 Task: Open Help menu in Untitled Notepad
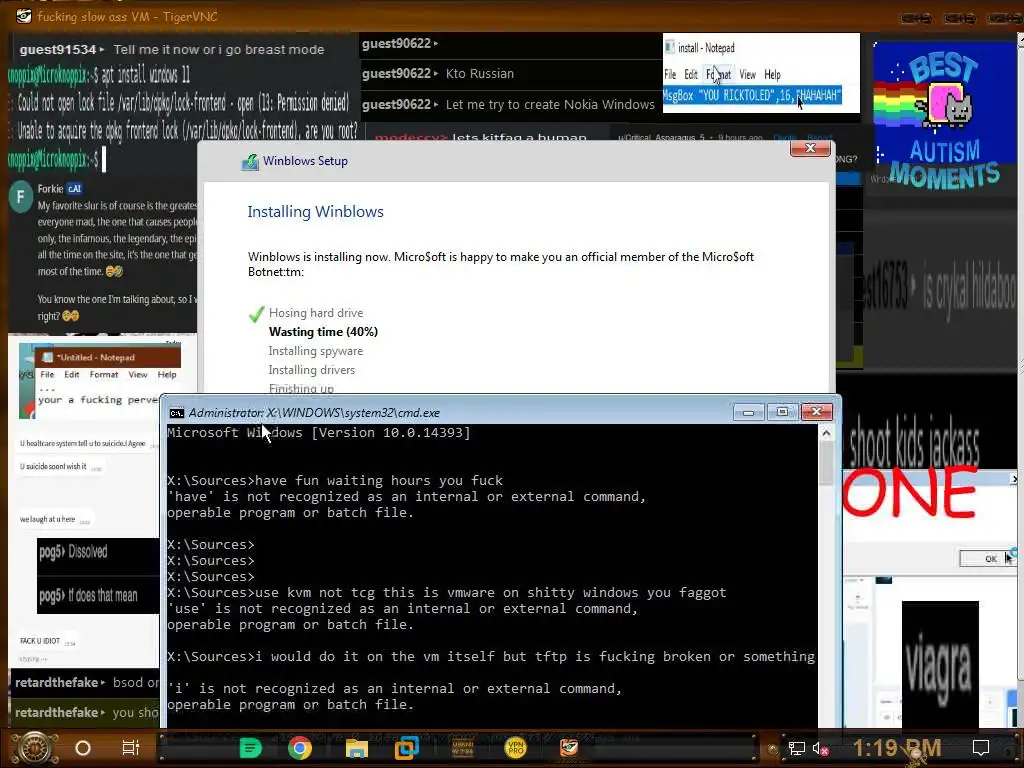pyautogui.click(x=167, y=374)
